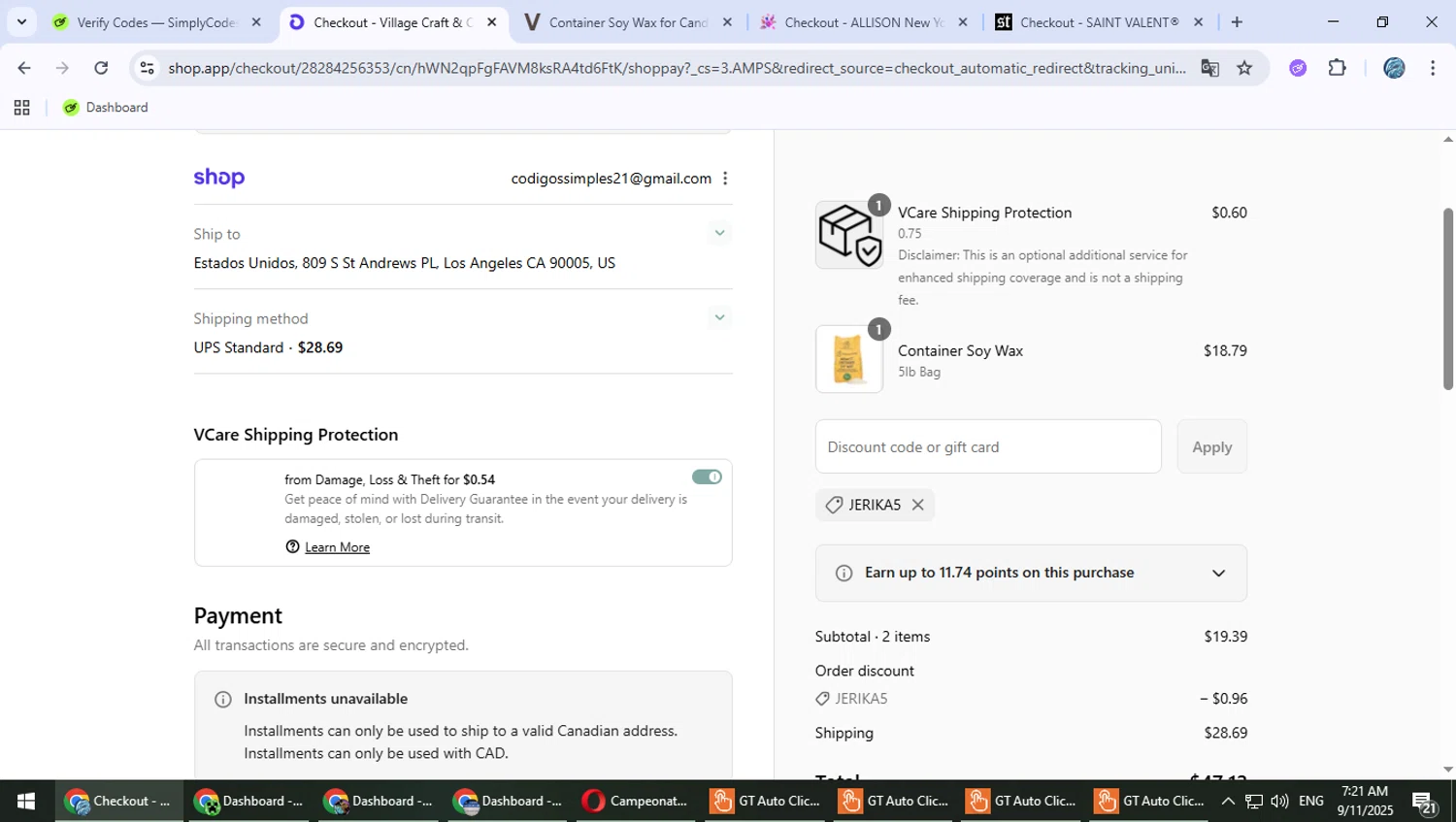Open the Extensions puzzle menu

(x=1338, y=68)
